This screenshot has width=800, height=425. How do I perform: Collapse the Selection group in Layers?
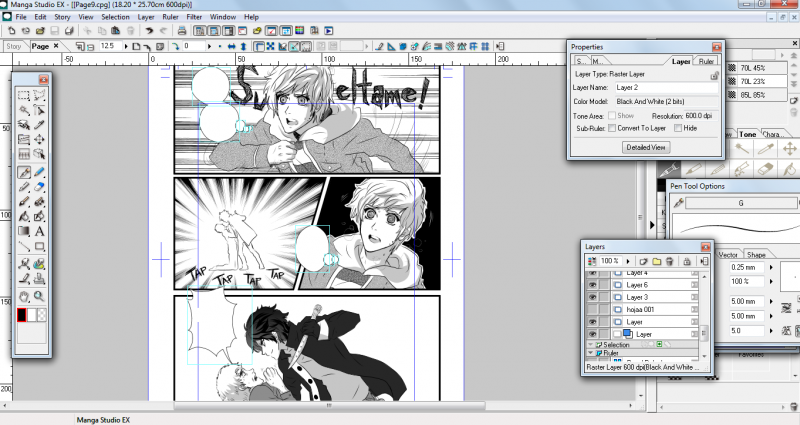pyautogui.click(x=591, y=344)
